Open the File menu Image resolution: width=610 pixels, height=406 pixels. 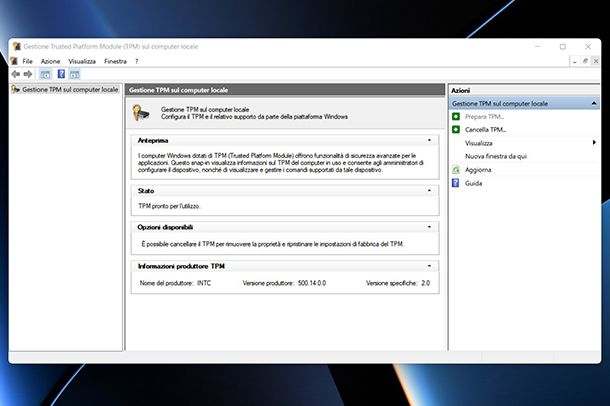click(x=27, y=61)
